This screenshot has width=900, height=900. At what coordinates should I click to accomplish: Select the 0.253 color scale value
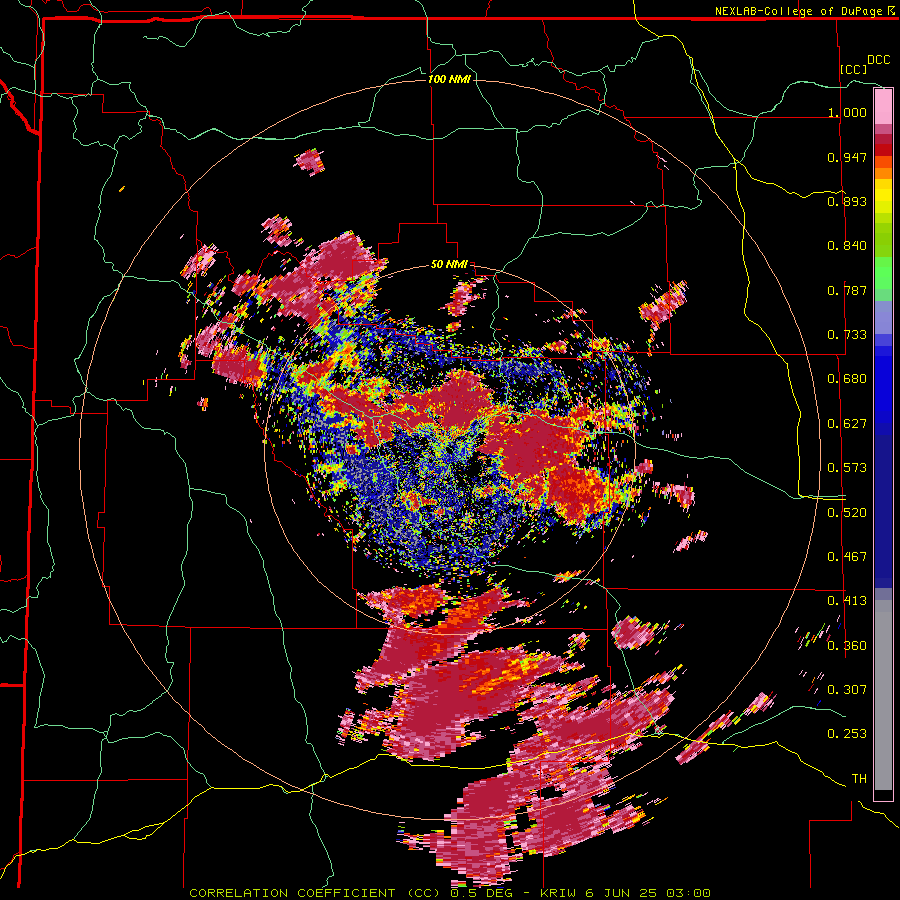click(x=847, y=734)
